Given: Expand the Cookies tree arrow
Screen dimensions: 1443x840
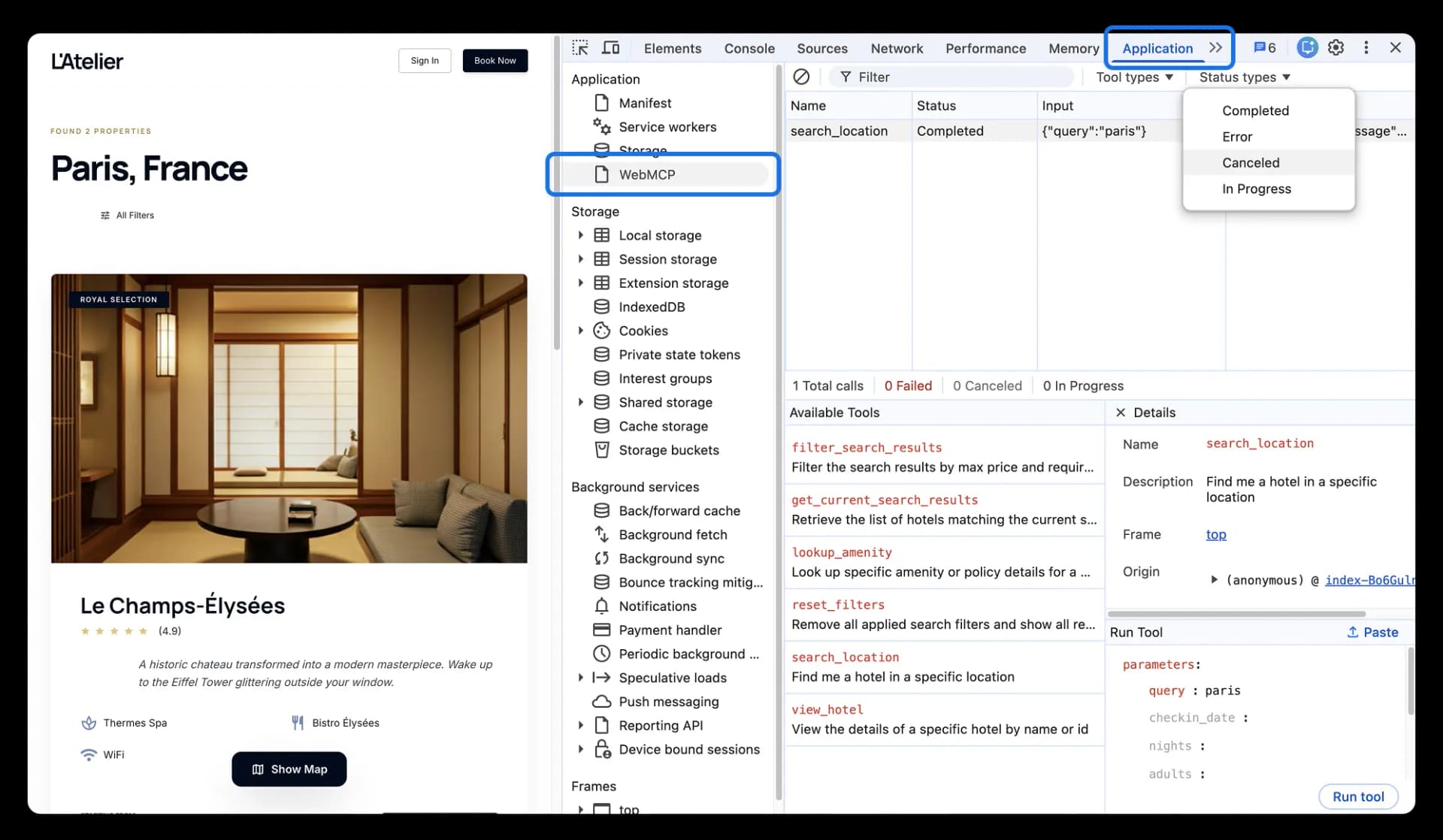Looking at the screenshot, I should click(x=580, y=331).
